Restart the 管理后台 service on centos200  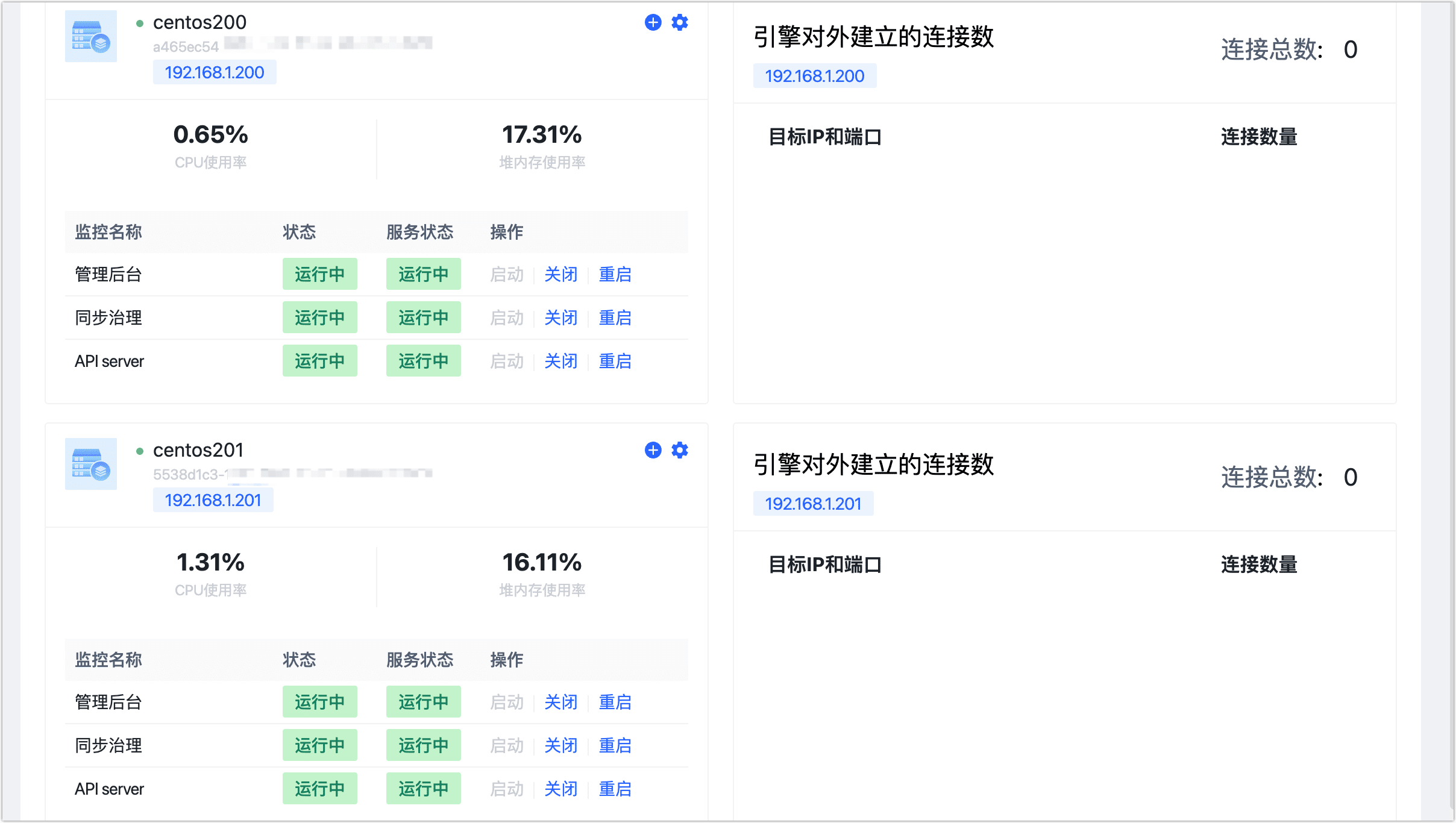point(615,274)
